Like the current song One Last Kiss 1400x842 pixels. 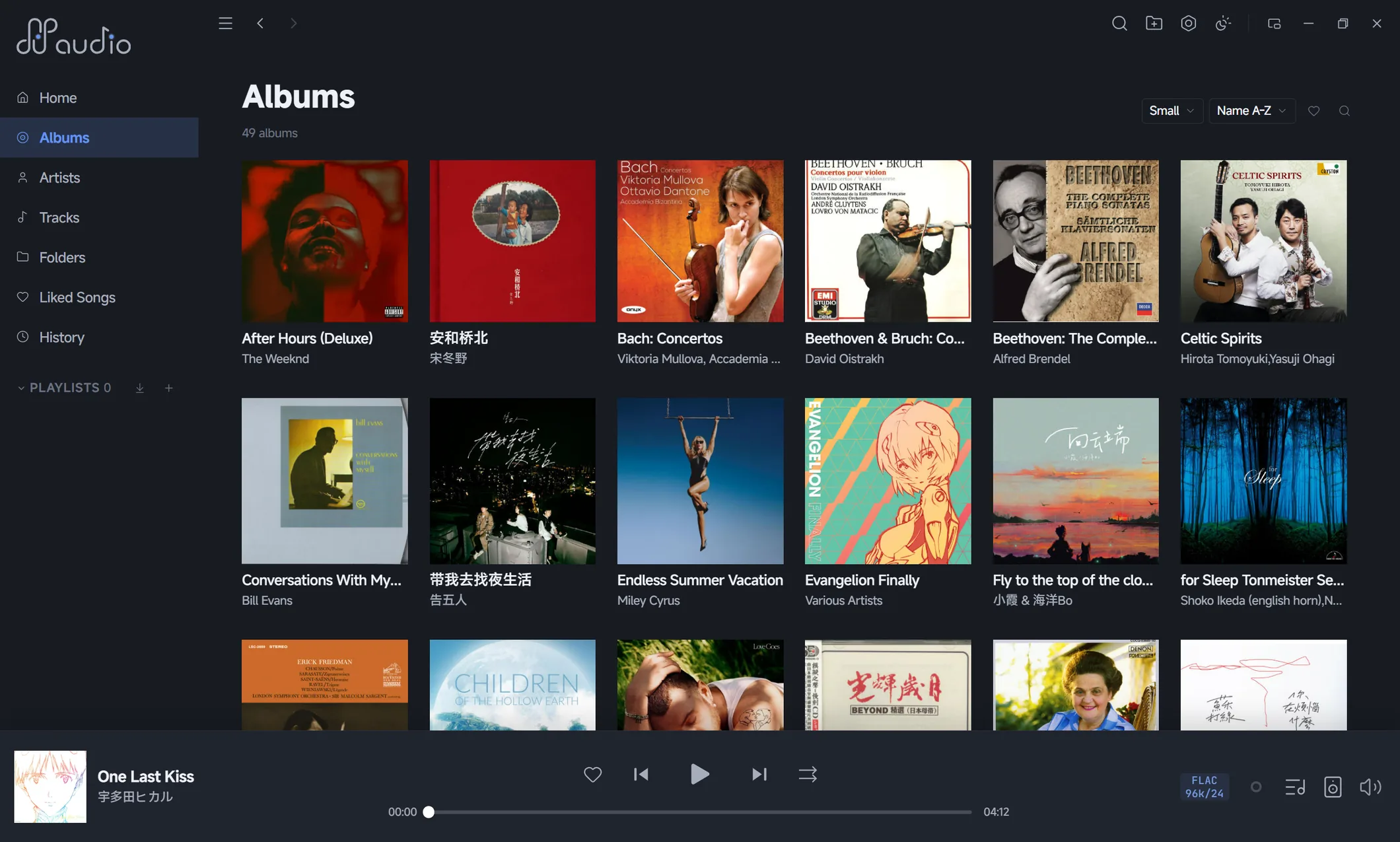click(x=592, y=774)
